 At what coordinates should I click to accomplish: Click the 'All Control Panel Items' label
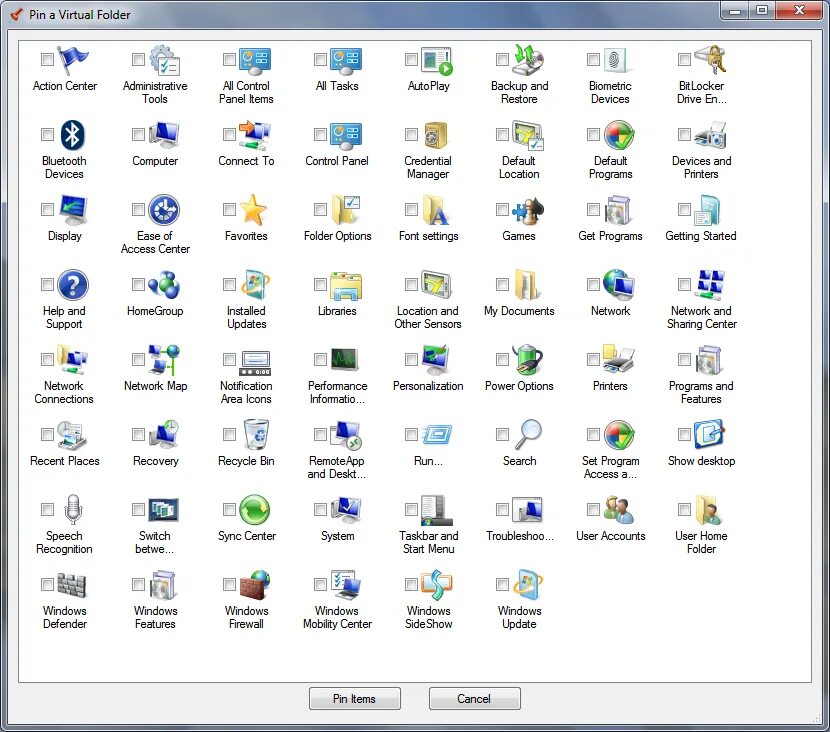tap(246, 92)
